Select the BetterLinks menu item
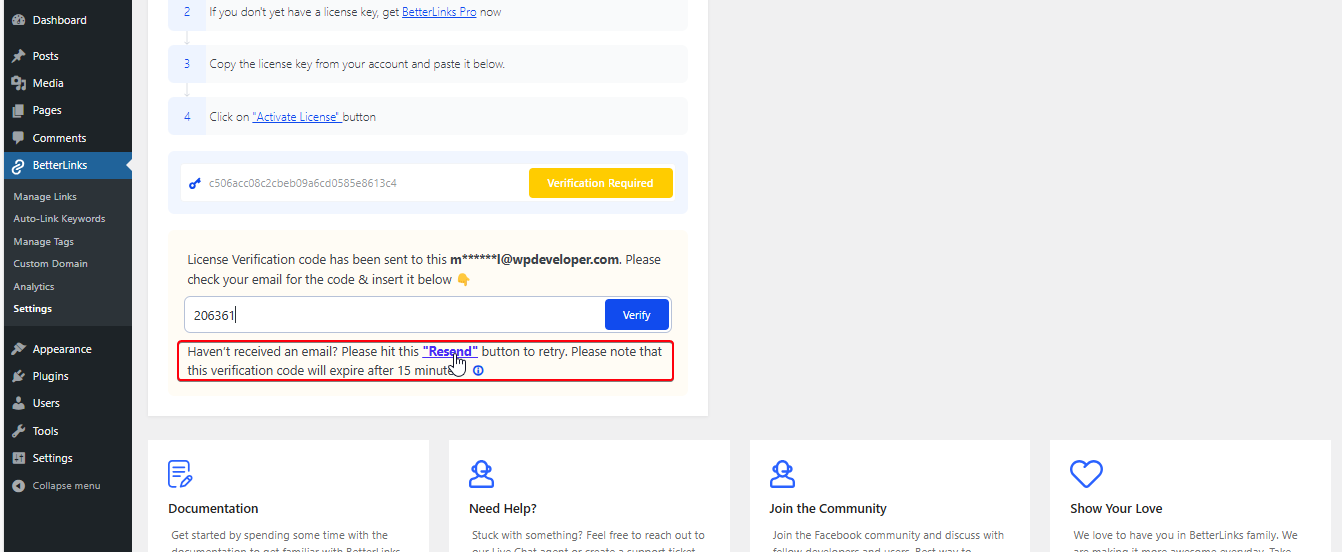1342x552 pixels. coord(66,165)
